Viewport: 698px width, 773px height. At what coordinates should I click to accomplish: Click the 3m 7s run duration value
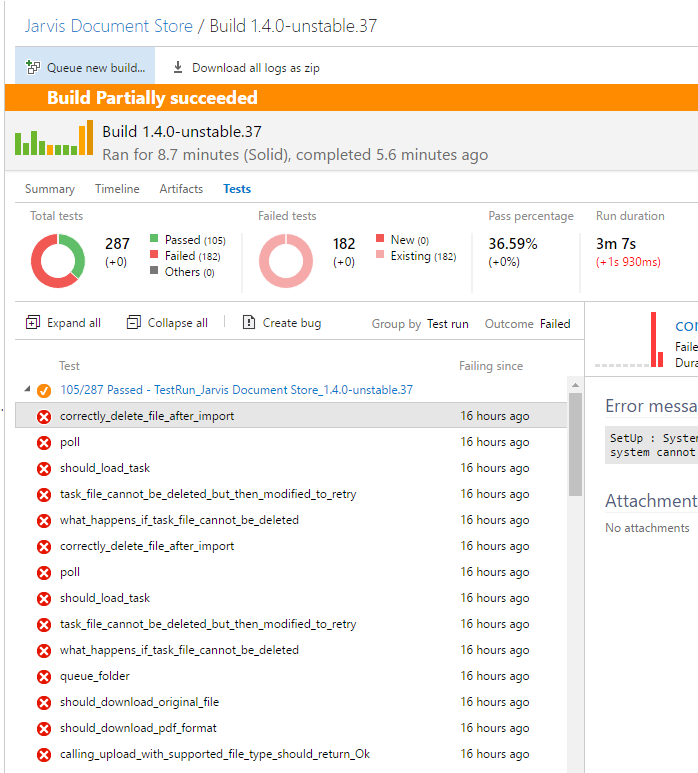point(616,244)
